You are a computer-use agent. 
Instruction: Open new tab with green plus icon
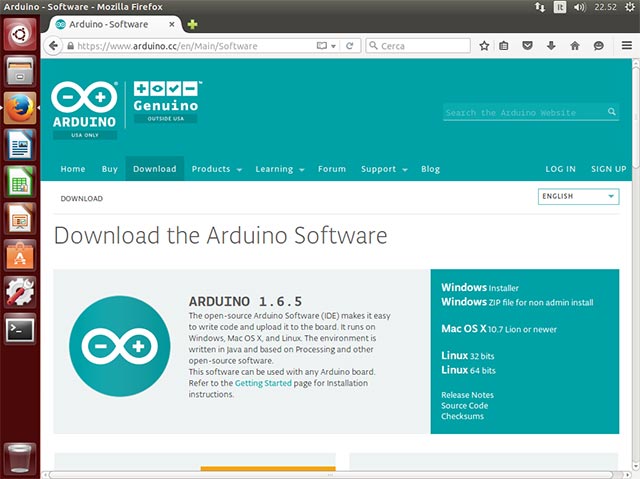coord(192,24)
